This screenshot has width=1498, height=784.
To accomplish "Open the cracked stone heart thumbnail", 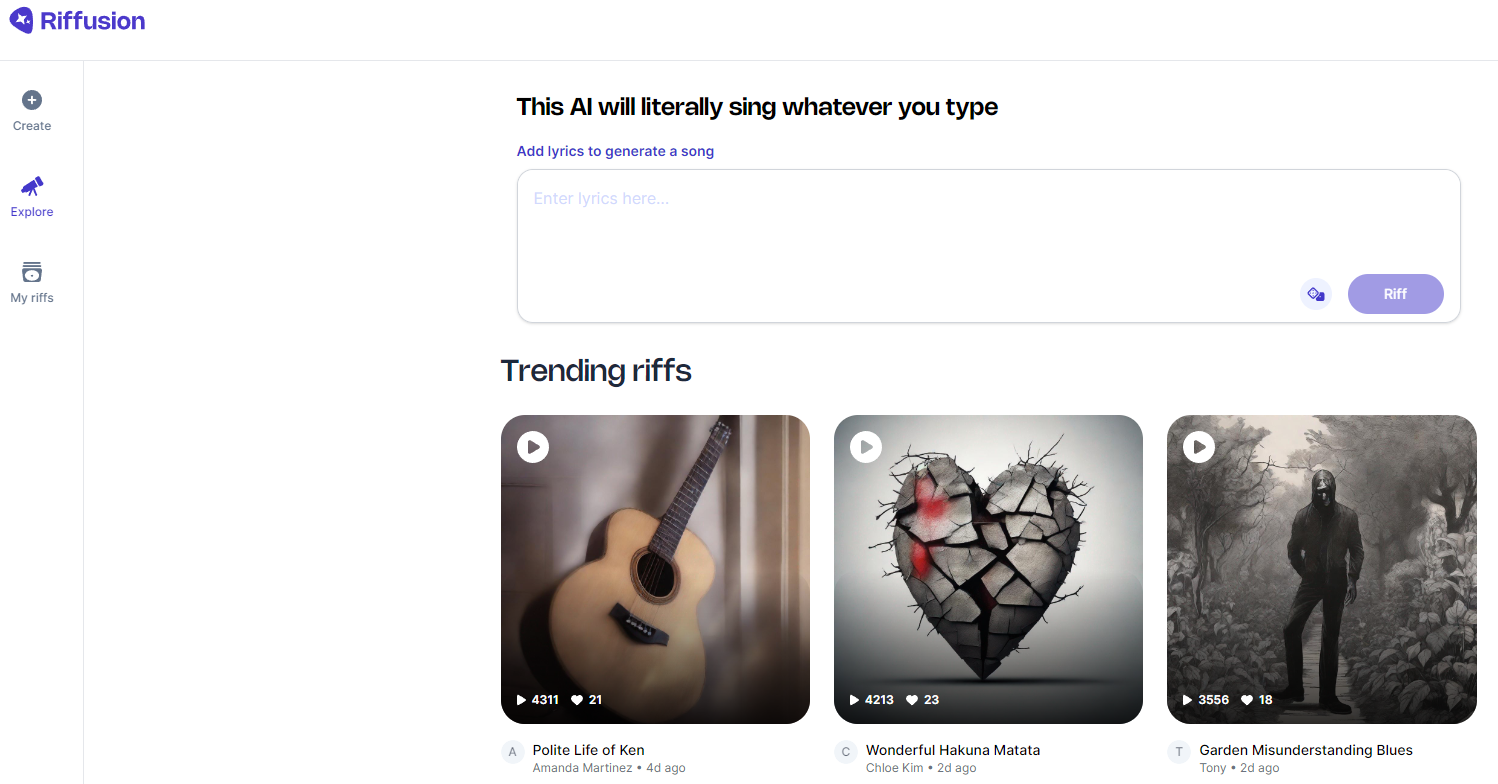I will click(x=988, y=570).
